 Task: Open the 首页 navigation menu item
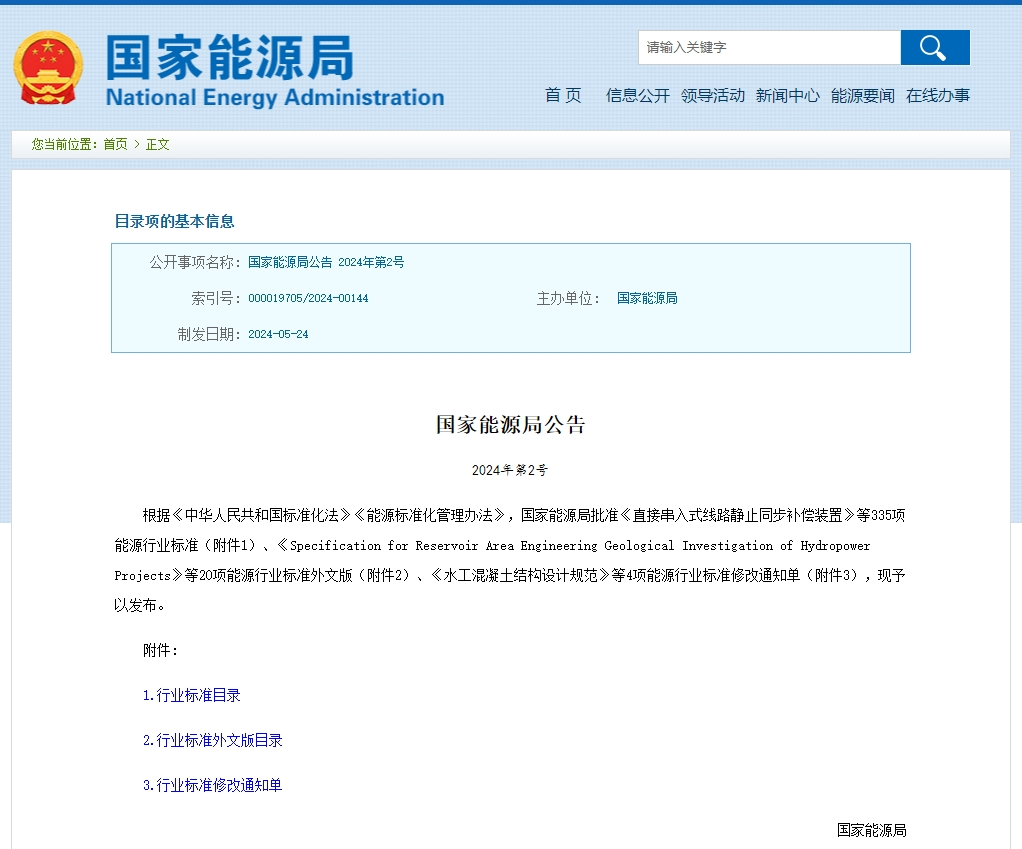(x=563, y=96)
